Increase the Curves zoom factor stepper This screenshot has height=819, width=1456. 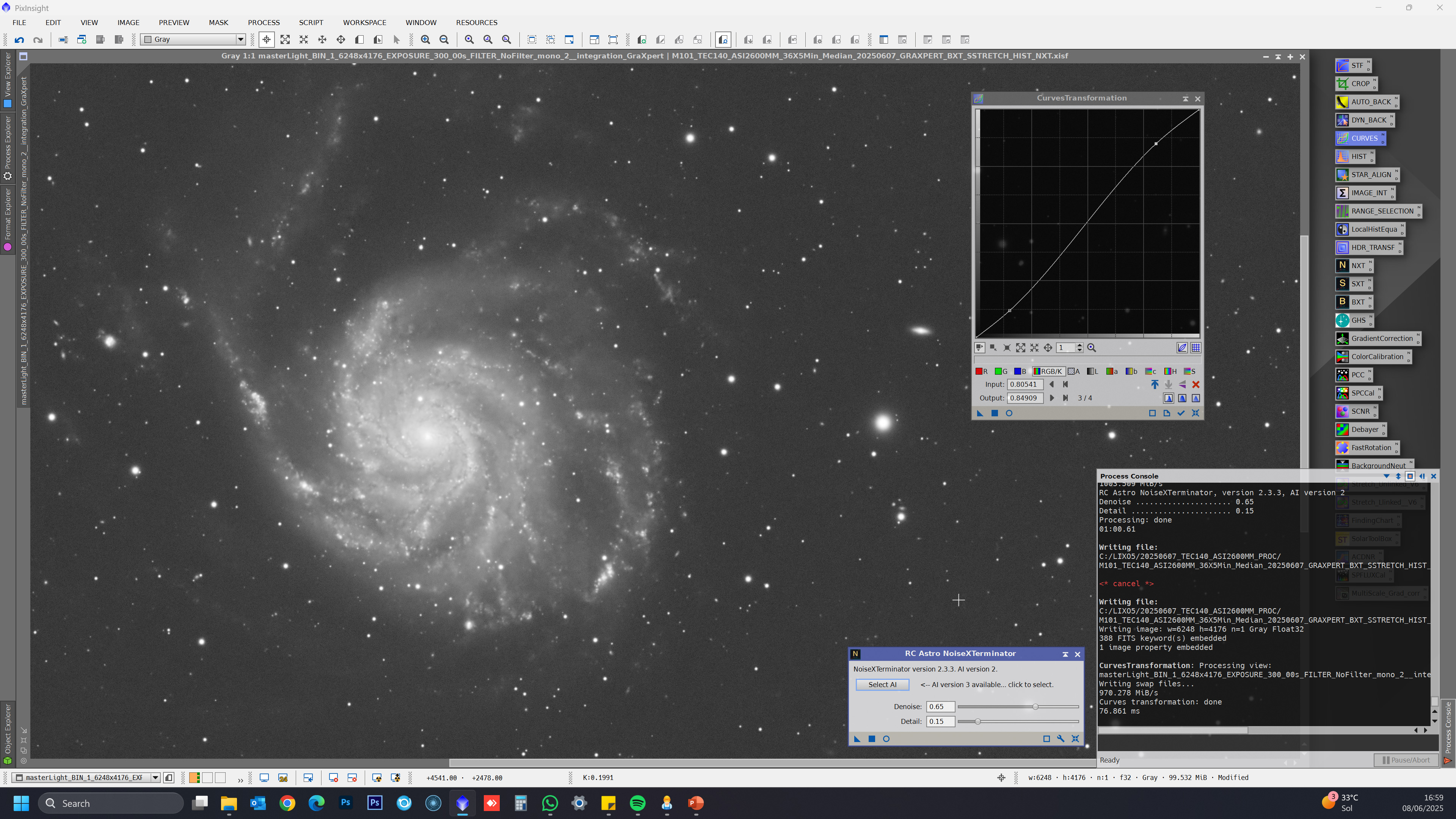tap(1079, 345)
